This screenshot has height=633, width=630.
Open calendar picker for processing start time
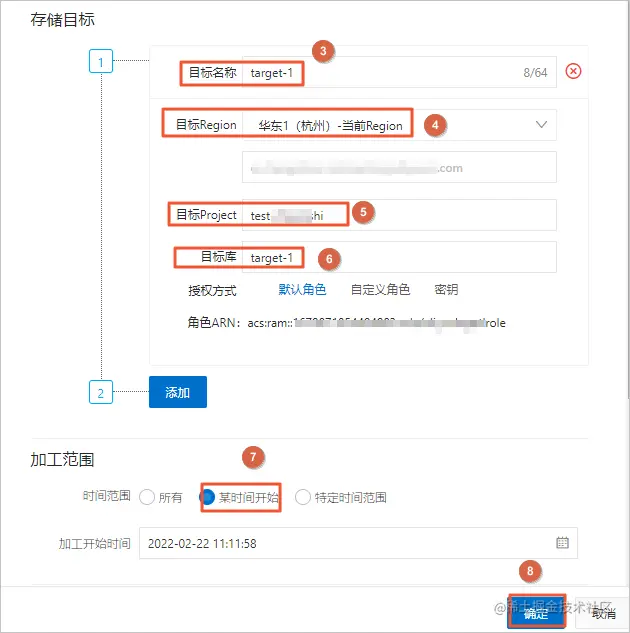coord(562,543)
